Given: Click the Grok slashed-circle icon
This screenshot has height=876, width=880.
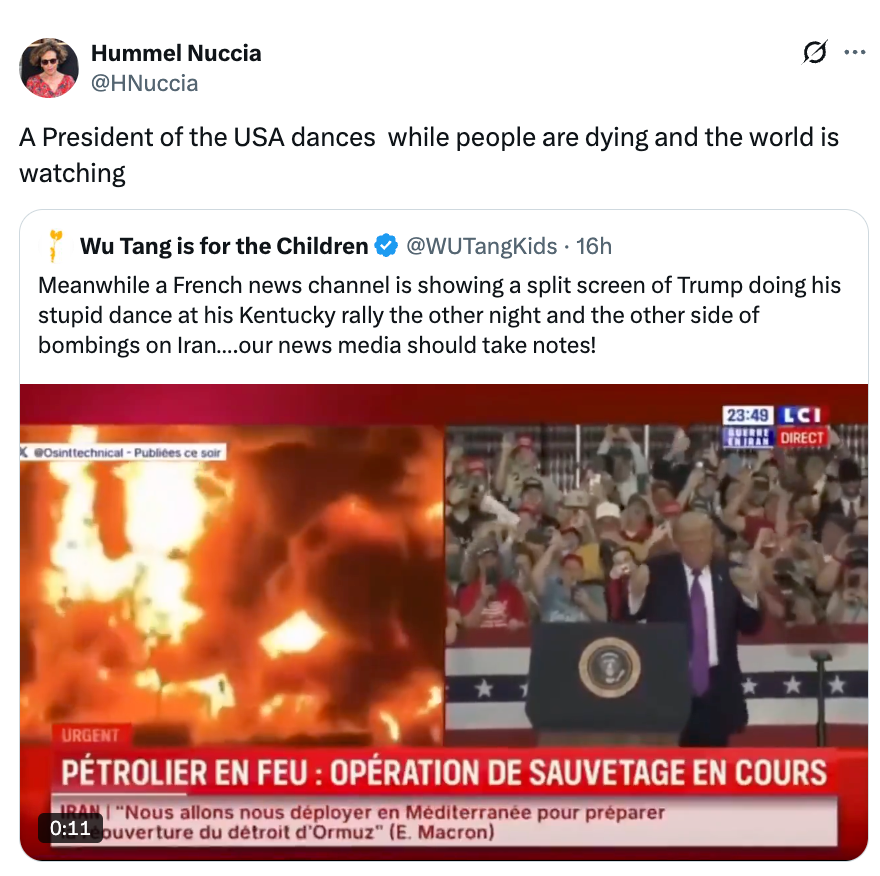Looking at the screenshot, I should [x=814, y=52].
